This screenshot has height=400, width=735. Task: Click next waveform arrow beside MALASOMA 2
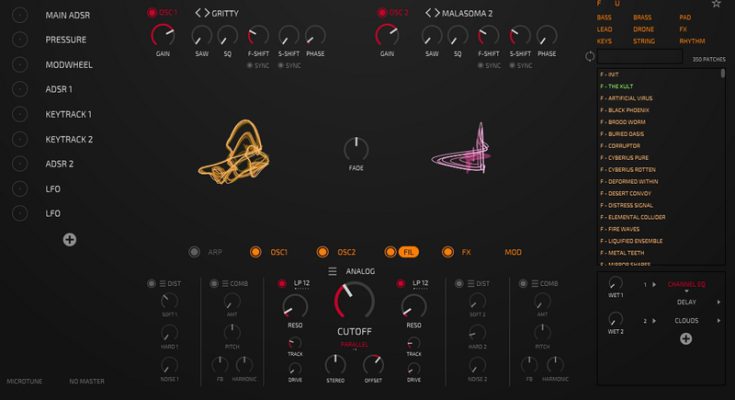pos(436,13)
